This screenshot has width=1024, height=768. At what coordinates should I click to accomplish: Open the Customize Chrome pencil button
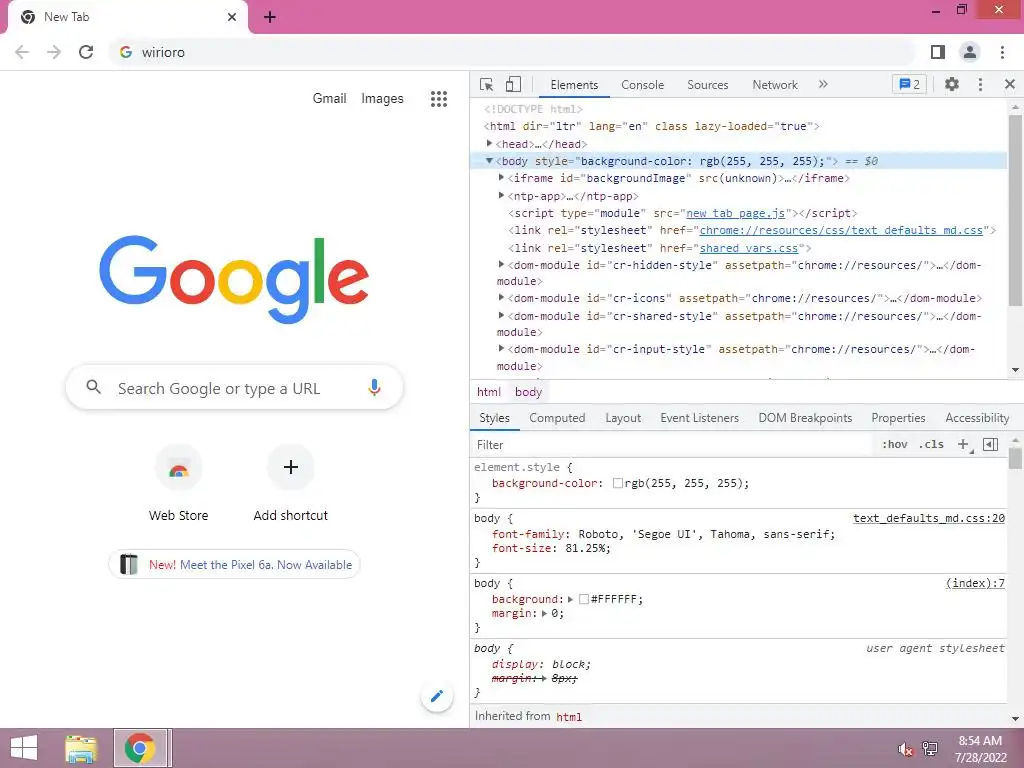pos(437,696)
